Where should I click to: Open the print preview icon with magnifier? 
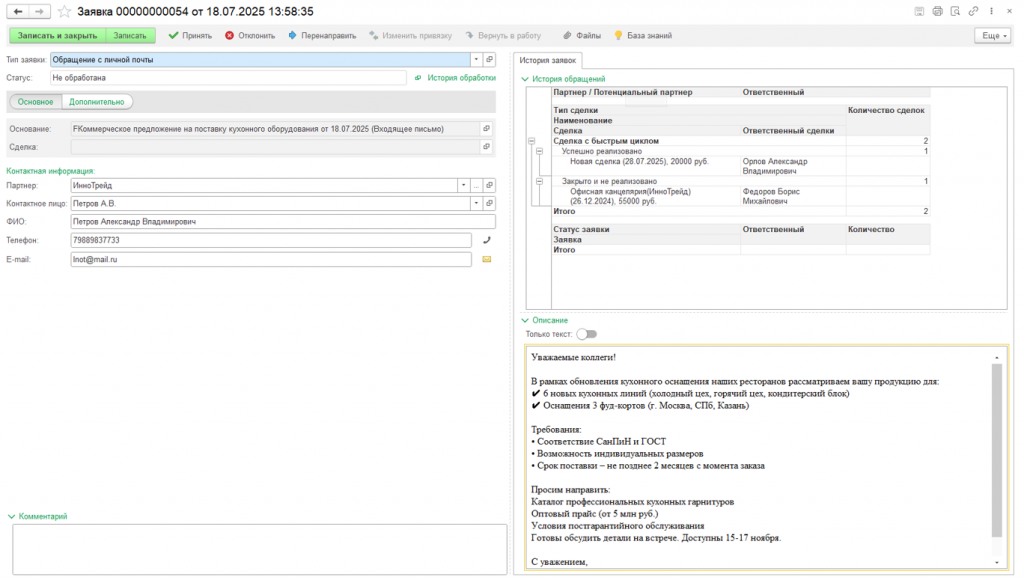coord(955,11)
